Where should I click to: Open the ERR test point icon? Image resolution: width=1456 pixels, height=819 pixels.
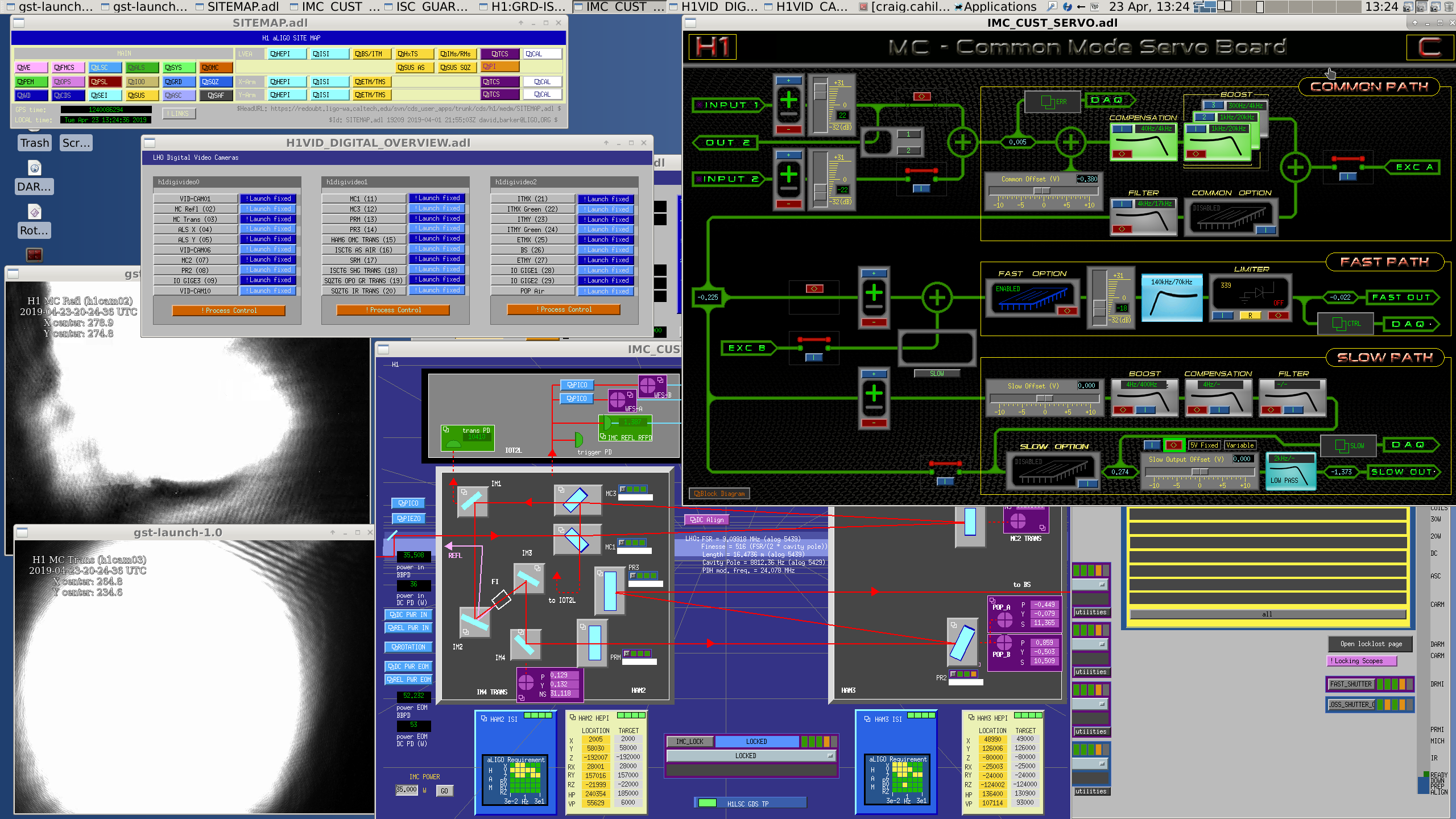(x=1053, y=102)
